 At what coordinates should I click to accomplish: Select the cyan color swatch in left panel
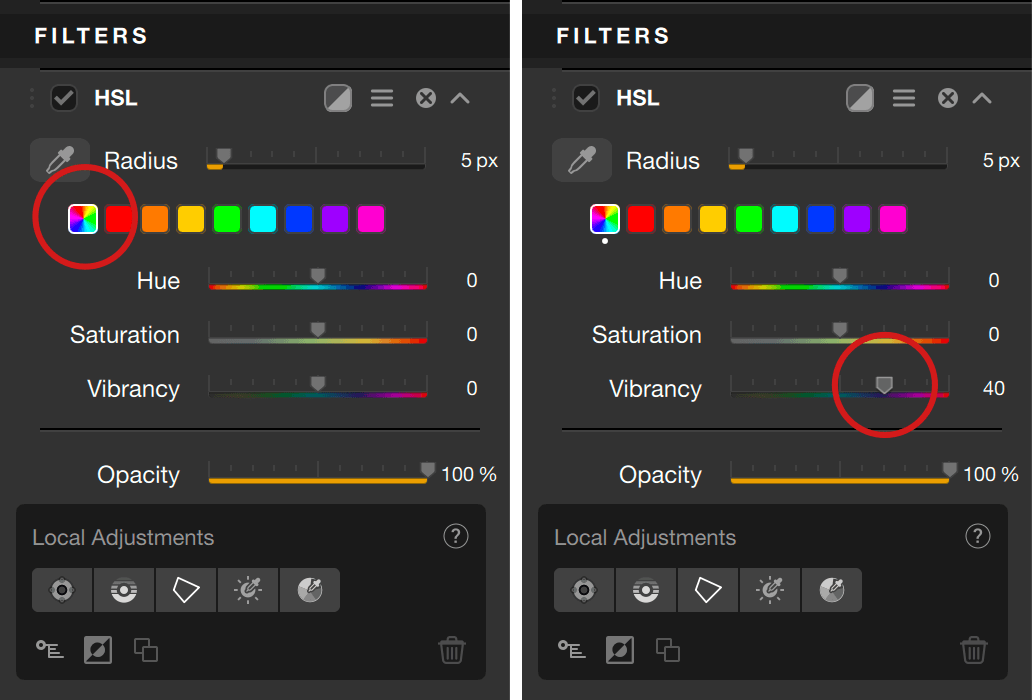point(263,219)
